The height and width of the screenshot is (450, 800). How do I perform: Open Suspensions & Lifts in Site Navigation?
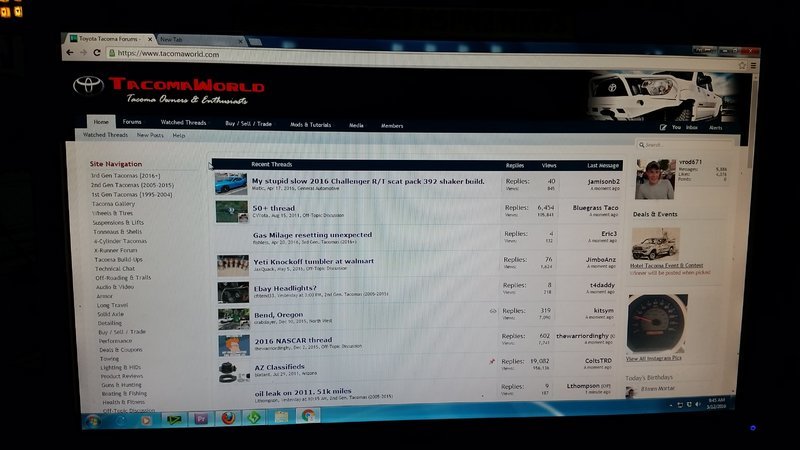pos(118,222)
